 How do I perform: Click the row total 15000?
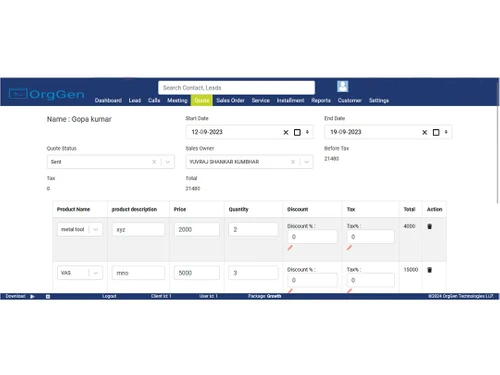point(411,270)
